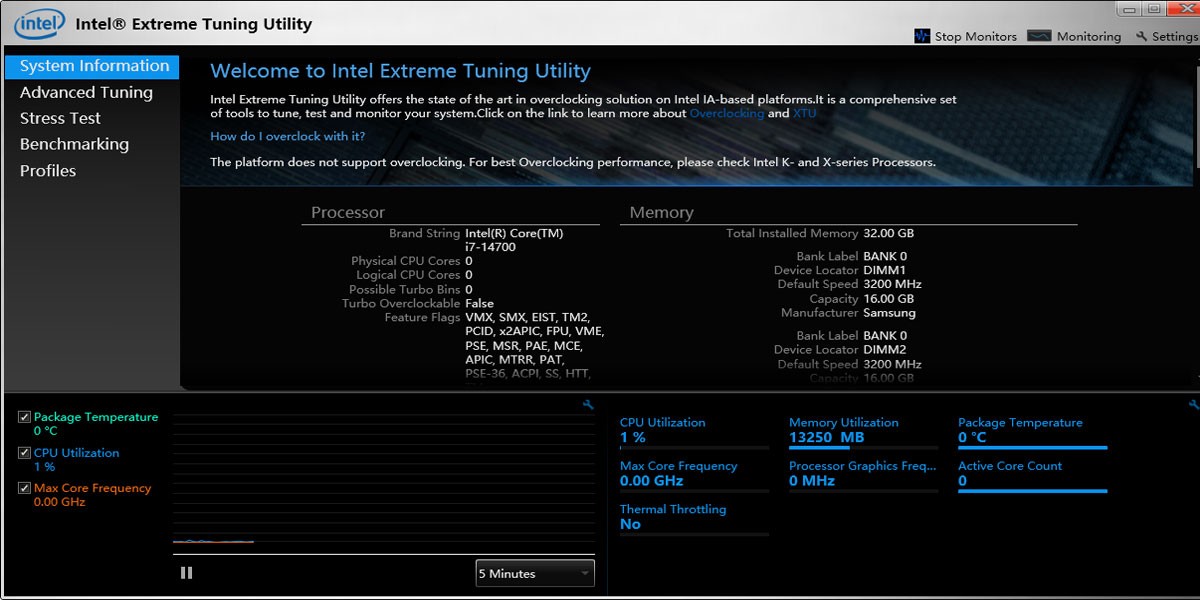This screenshot has width=1200, height=600.
Task: Click DIMM2 device locator value
Action: (x=885, y=350)
